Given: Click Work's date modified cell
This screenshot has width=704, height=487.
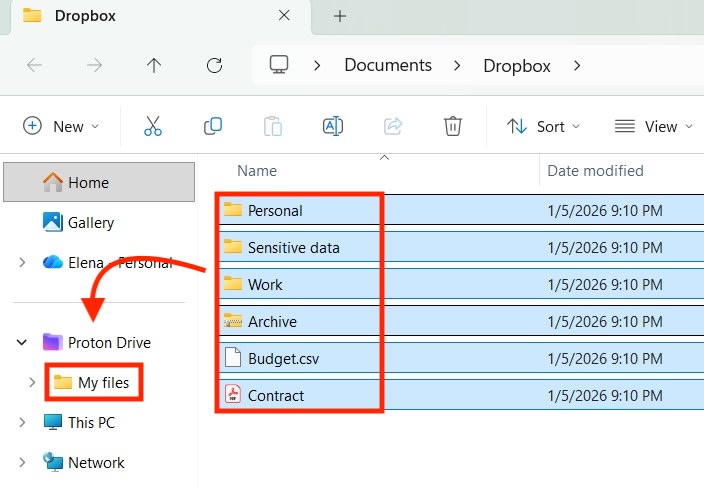Looking at the screenshot, I should click(605, 285).
